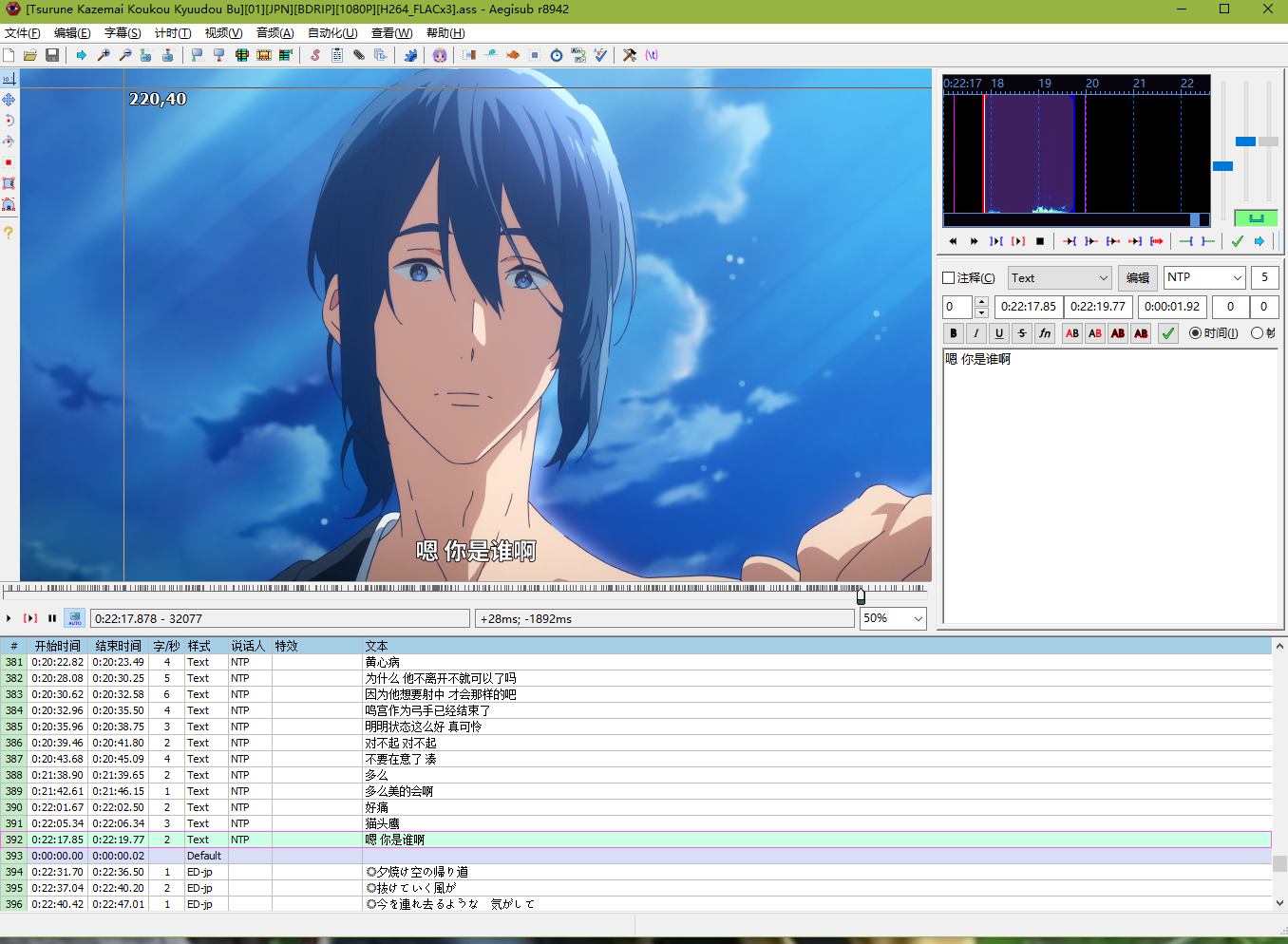This screenshot has height=944, width=1288.
Task: Select the Rectangle clip tool
Action: coord(9,183)
